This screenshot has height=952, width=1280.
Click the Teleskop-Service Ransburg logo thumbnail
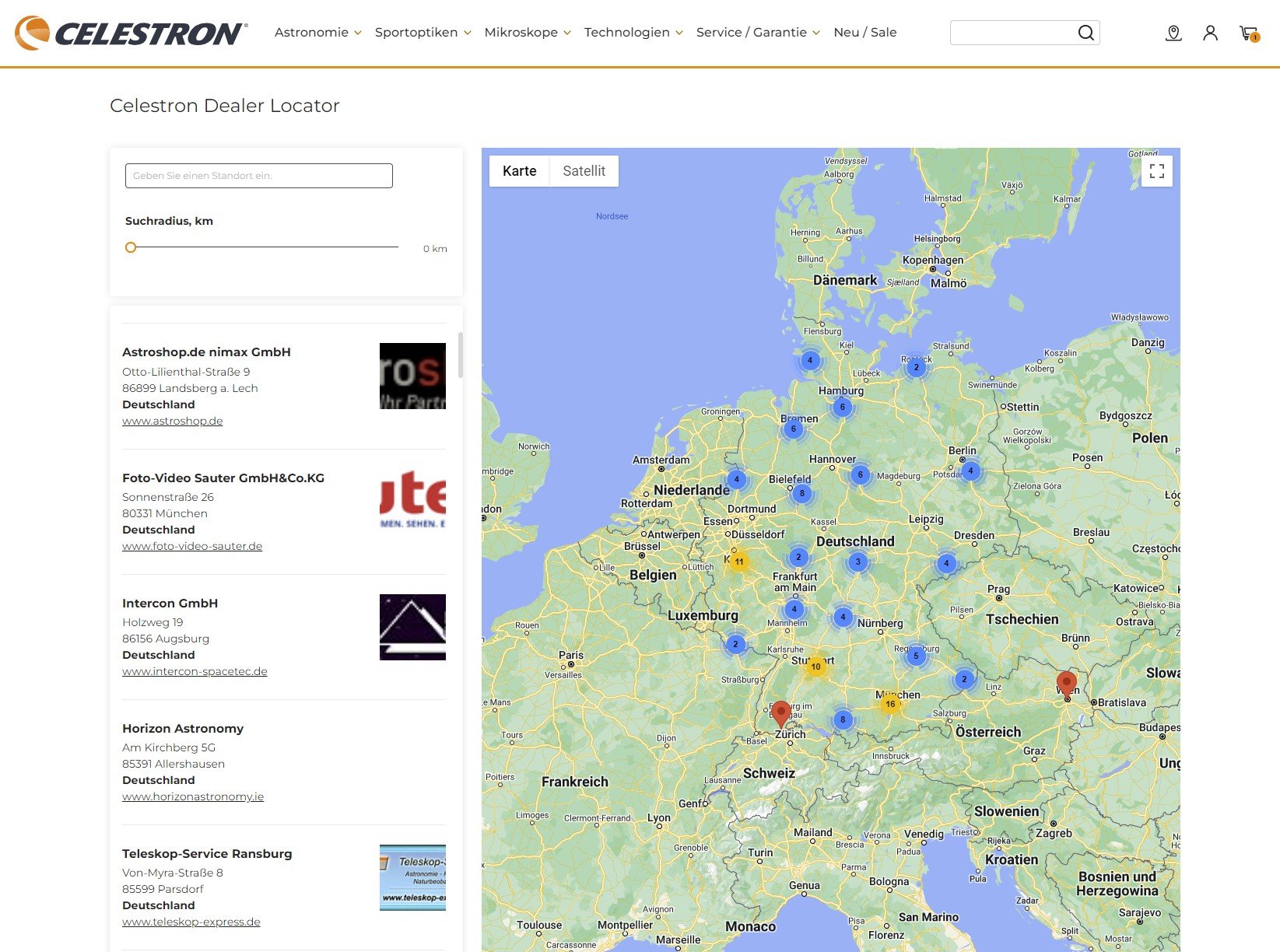pos(412,877)
